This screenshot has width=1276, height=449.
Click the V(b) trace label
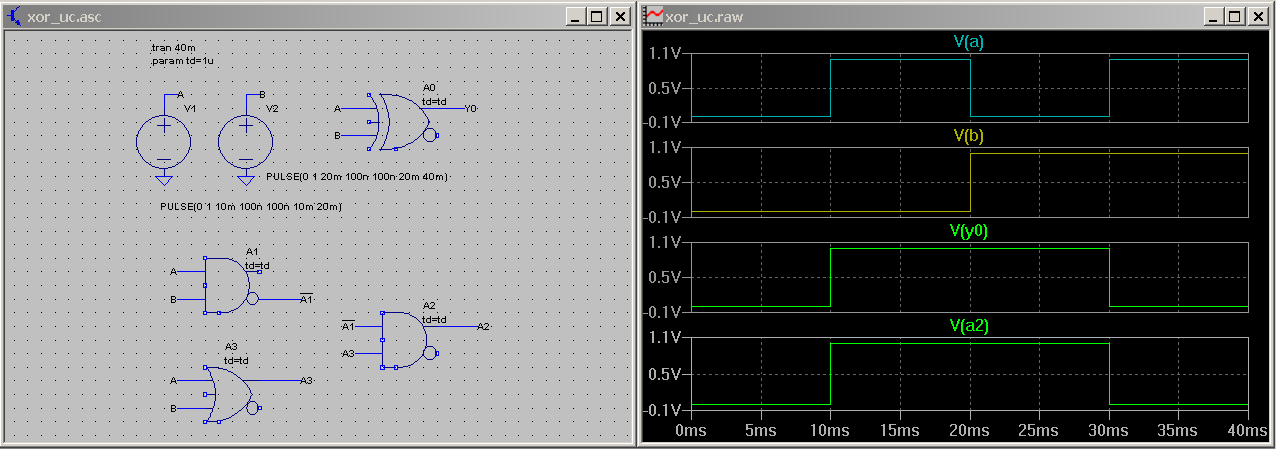[x=969, y=135]
